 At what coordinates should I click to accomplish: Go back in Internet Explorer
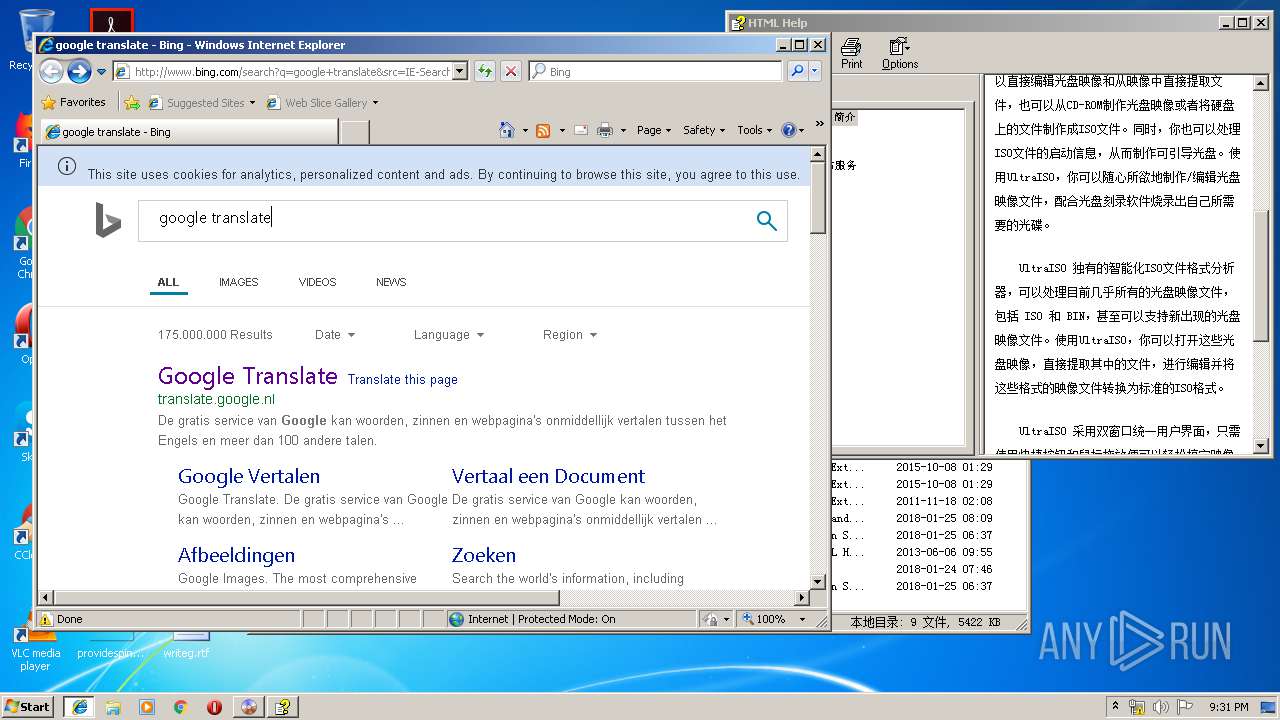(51, 71)
